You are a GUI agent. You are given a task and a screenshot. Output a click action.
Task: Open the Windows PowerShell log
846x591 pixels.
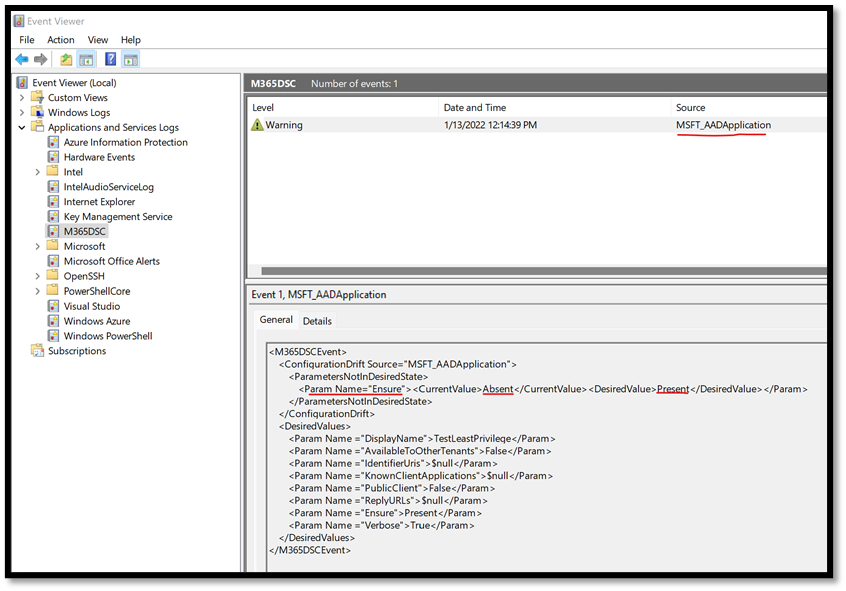pyautogui.click(x=108, y=336)
